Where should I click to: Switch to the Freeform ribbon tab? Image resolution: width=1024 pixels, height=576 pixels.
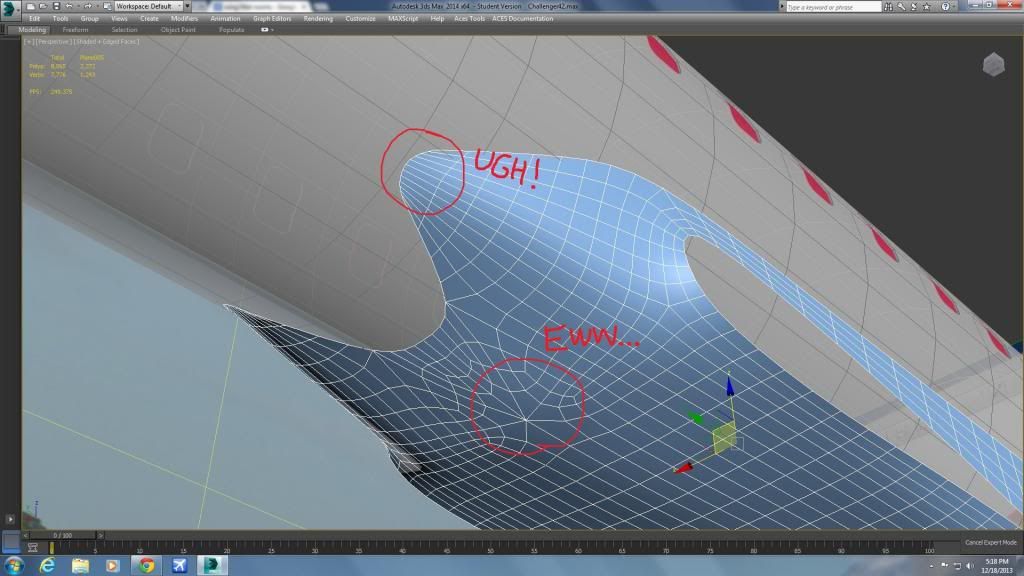76,30
